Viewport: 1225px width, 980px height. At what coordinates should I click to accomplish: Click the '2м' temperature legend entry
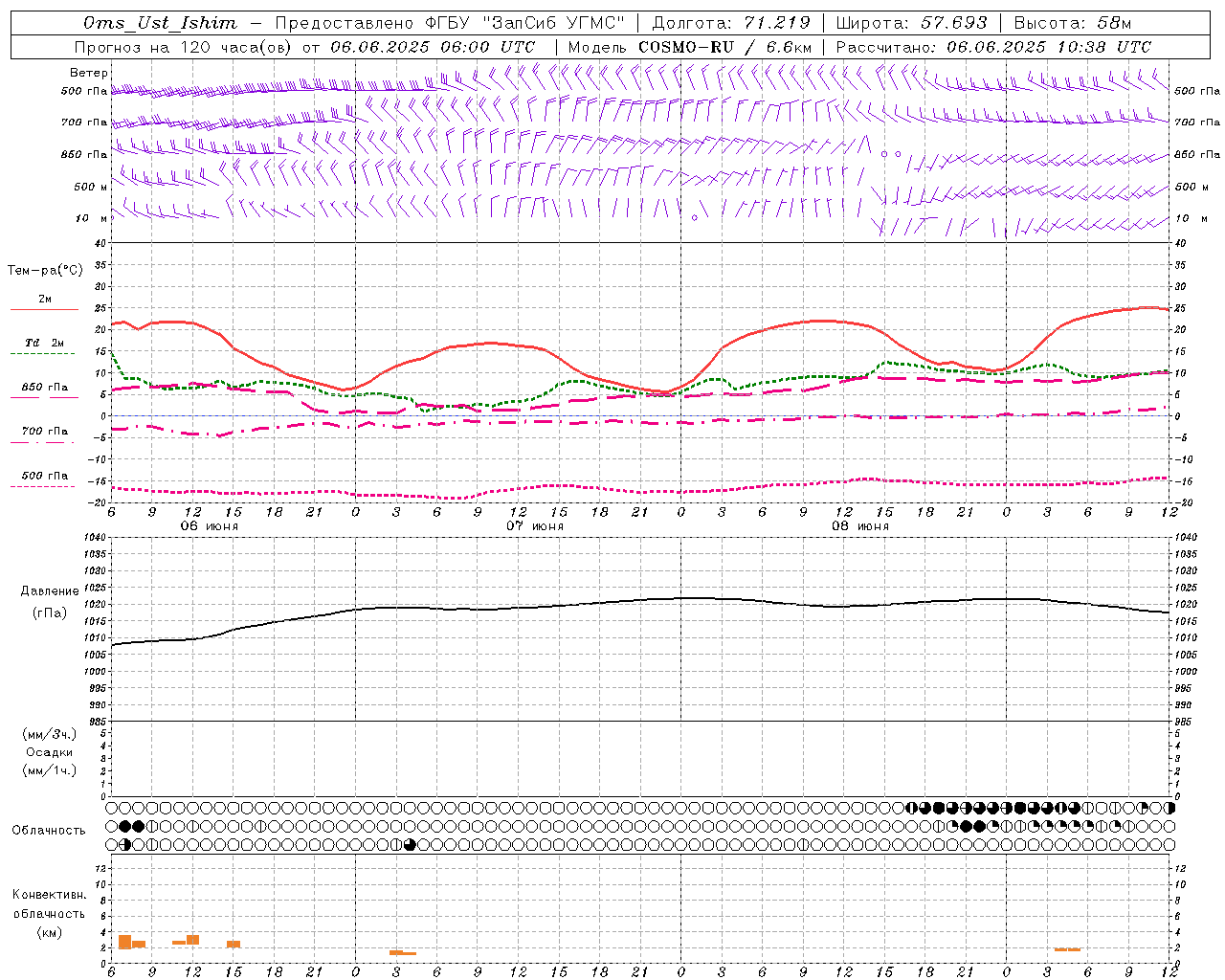tap(45, 300)
